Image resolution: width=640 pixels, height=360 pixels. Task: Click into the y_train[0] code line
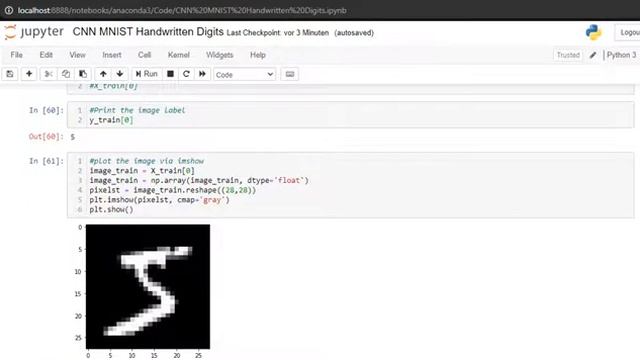click(111, 120)
